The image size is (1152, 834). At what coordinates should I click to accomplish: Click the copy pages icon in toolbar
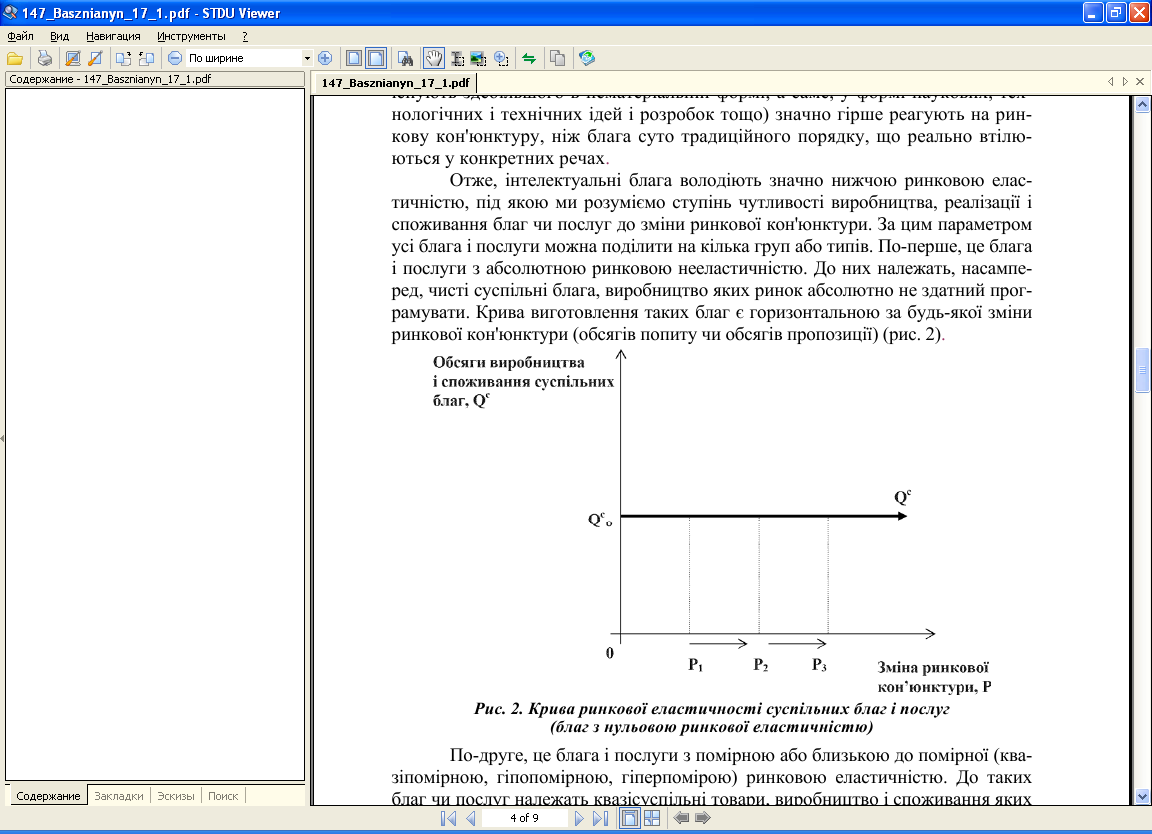click(x=558, y=58)
